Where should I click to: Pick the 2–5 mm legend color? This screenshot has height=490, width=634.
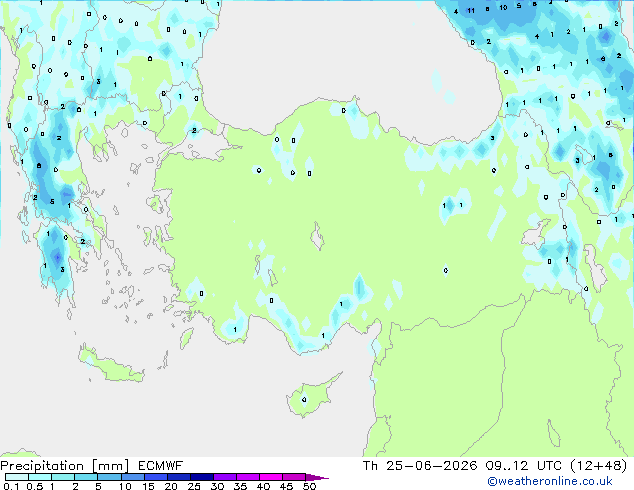click(x=86, y=477)
